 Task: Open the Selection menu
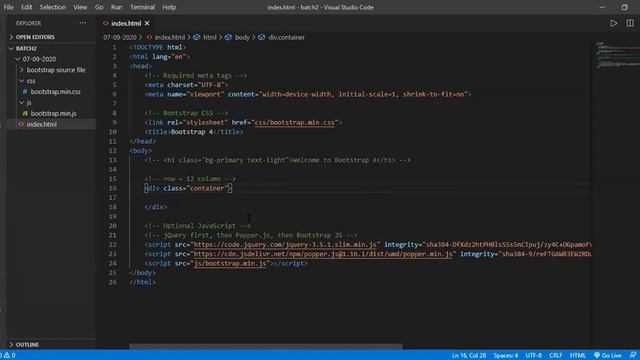click(x=53, y=7)
